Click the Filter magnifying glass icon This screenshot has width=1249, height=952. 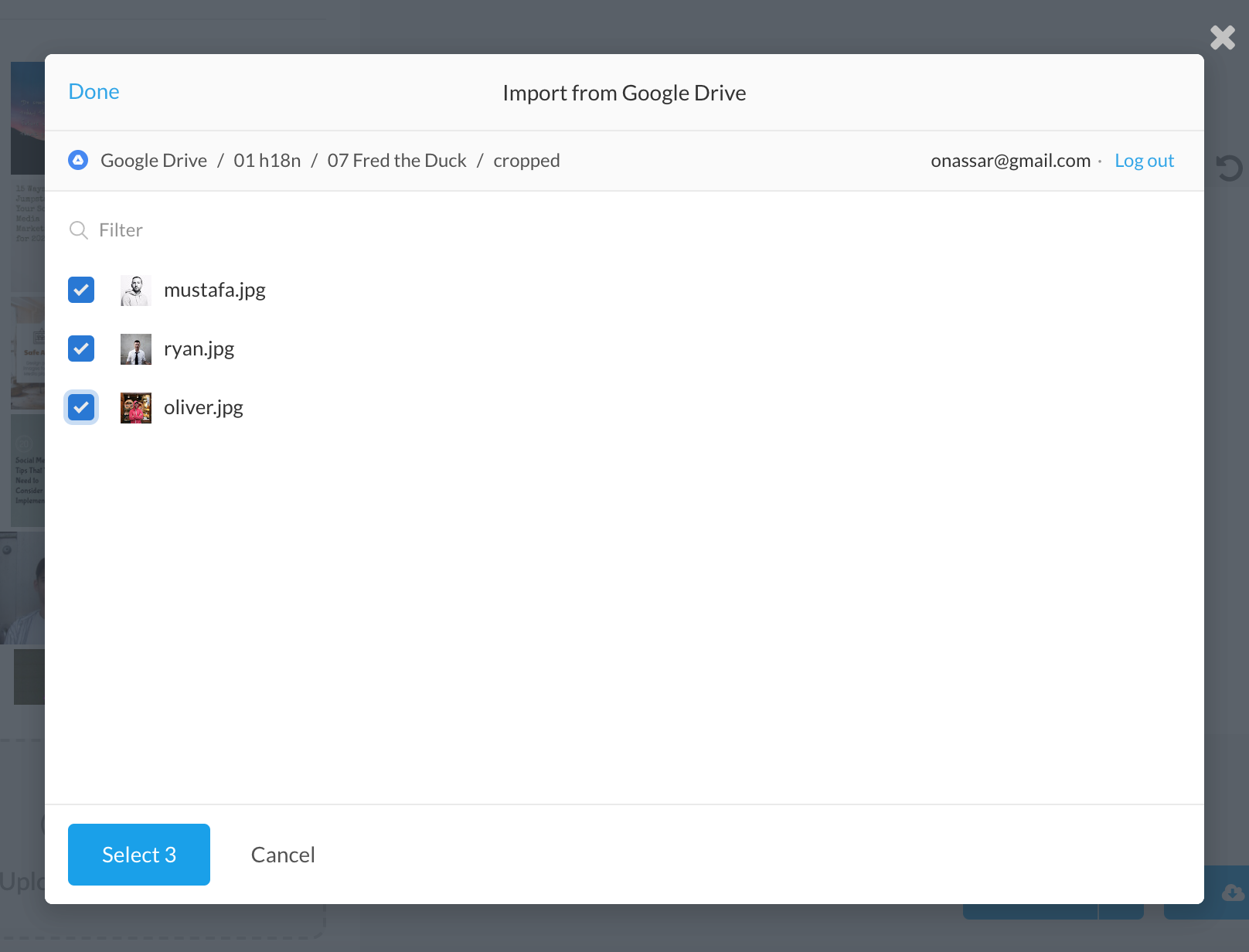pyautogui.click(x=78, y=229)
